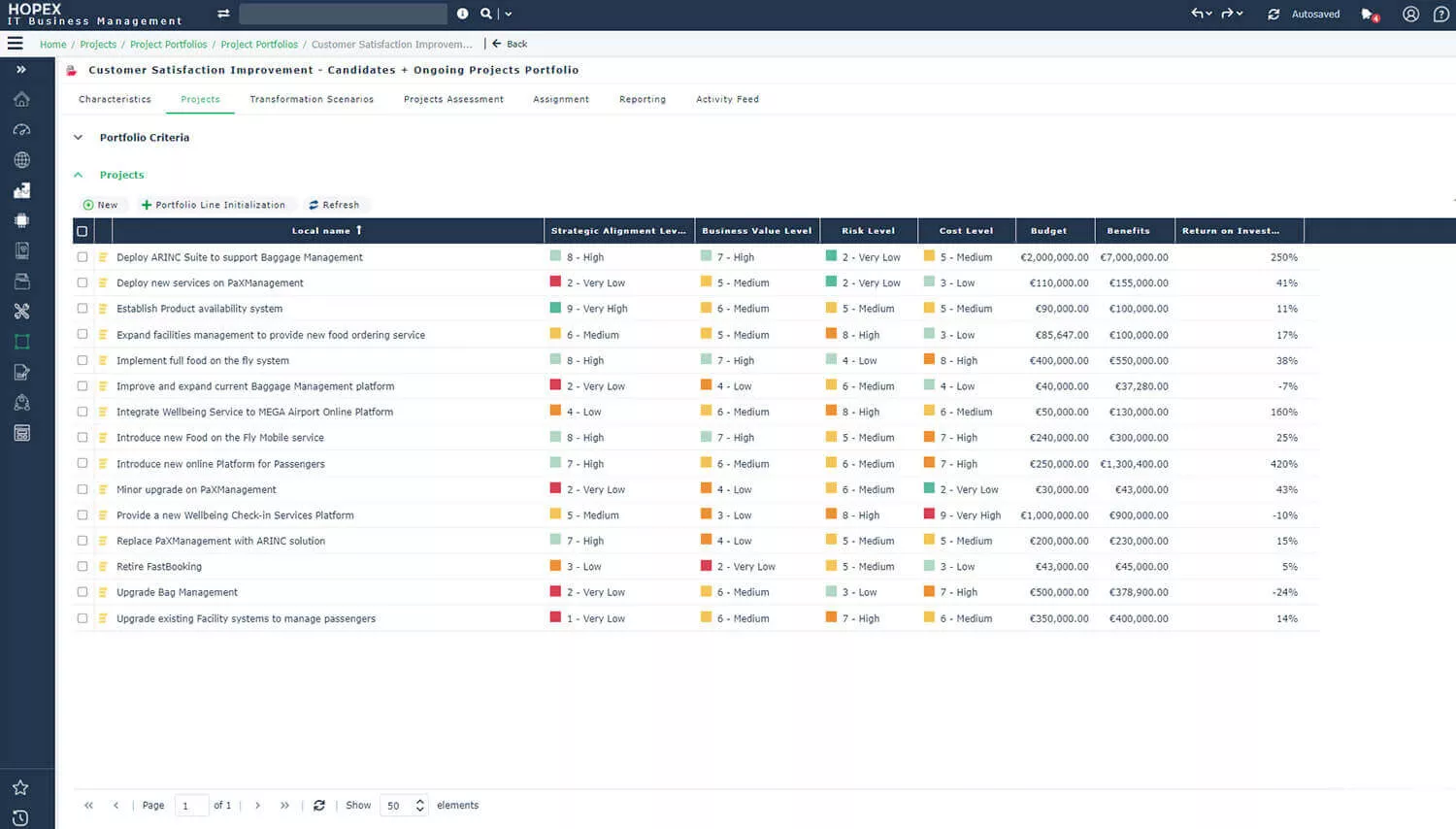The width and height of the screenshot is (1456, 829).
Task: Switch to Projects Assessment tab
Action: pos(453,99)
